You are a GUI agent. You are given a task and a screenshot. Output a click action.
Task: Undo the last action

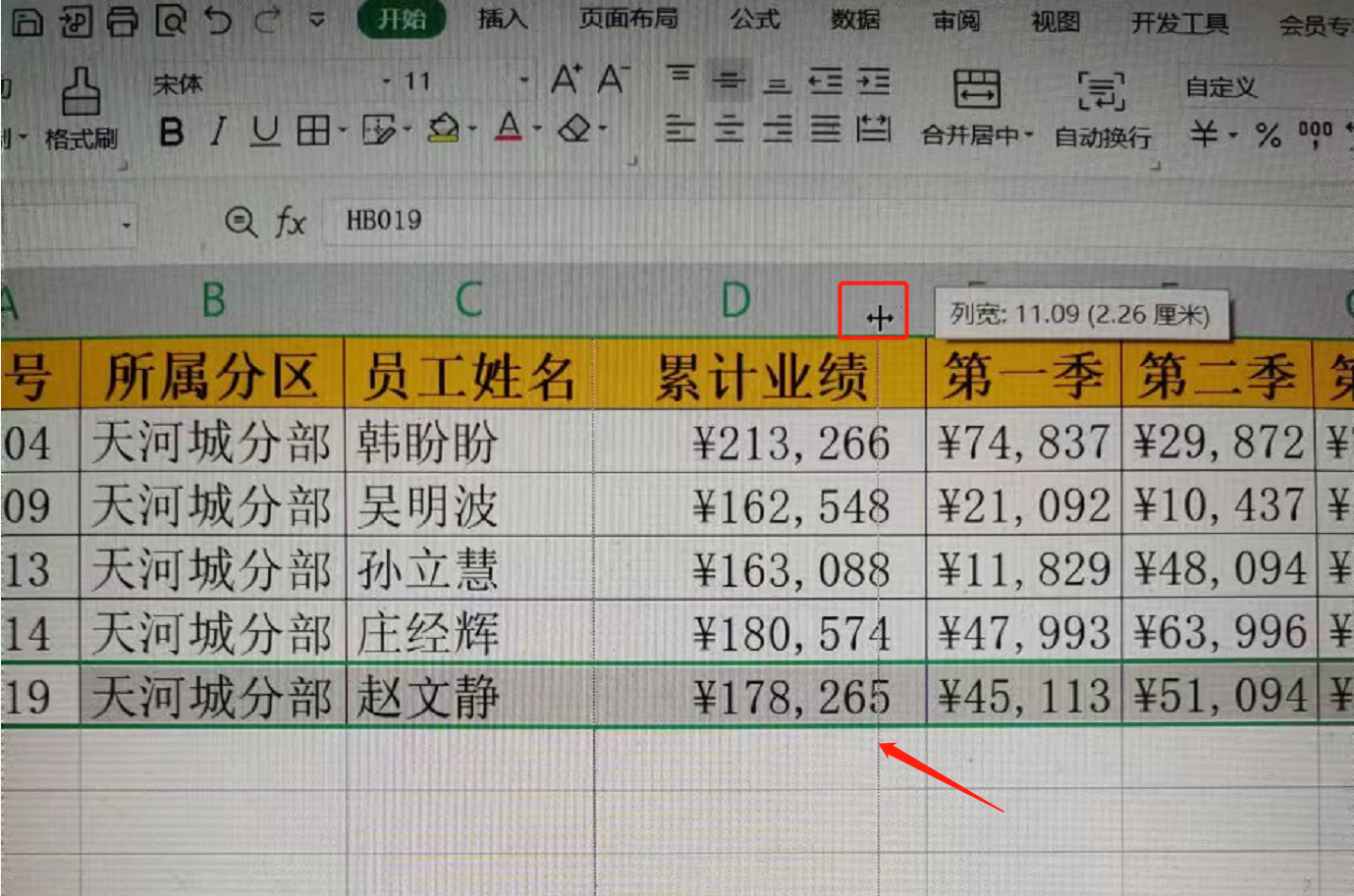pos(219,20)
